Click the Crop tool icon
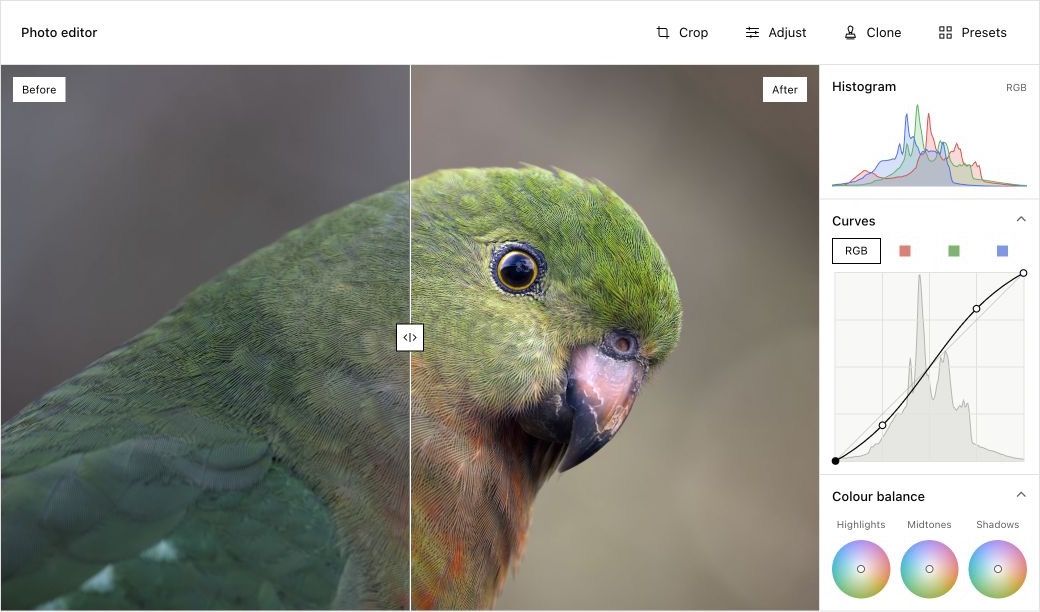 (663, 32)
